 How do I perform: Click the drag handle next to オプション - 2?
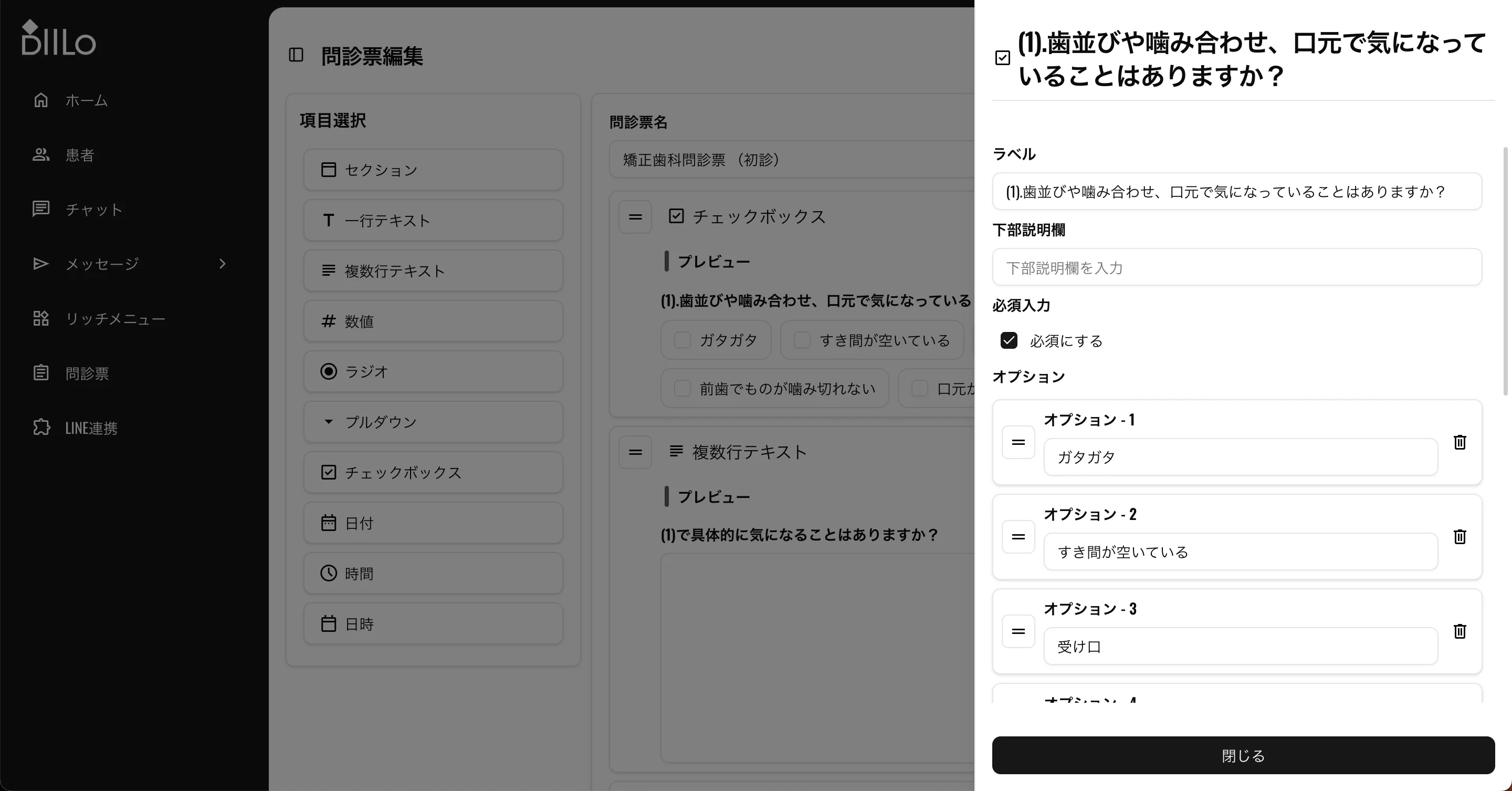pos(1018,537)
